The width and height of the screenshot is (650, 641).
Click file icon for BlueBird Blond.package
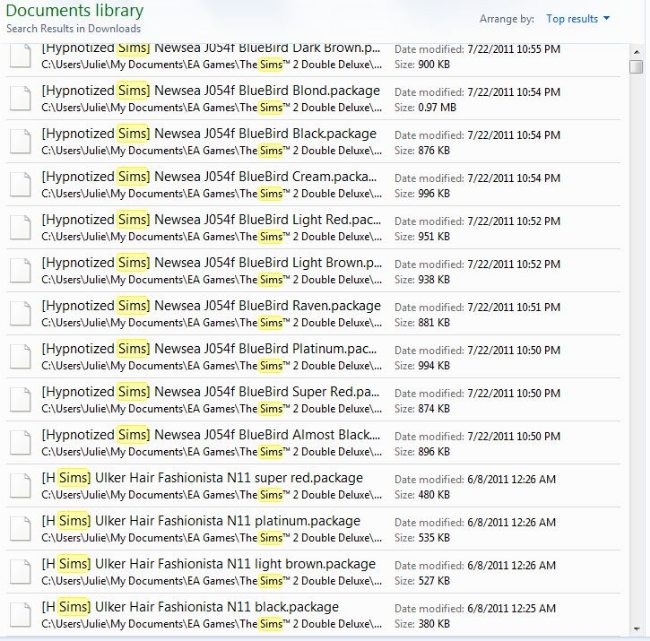[21, 98]
